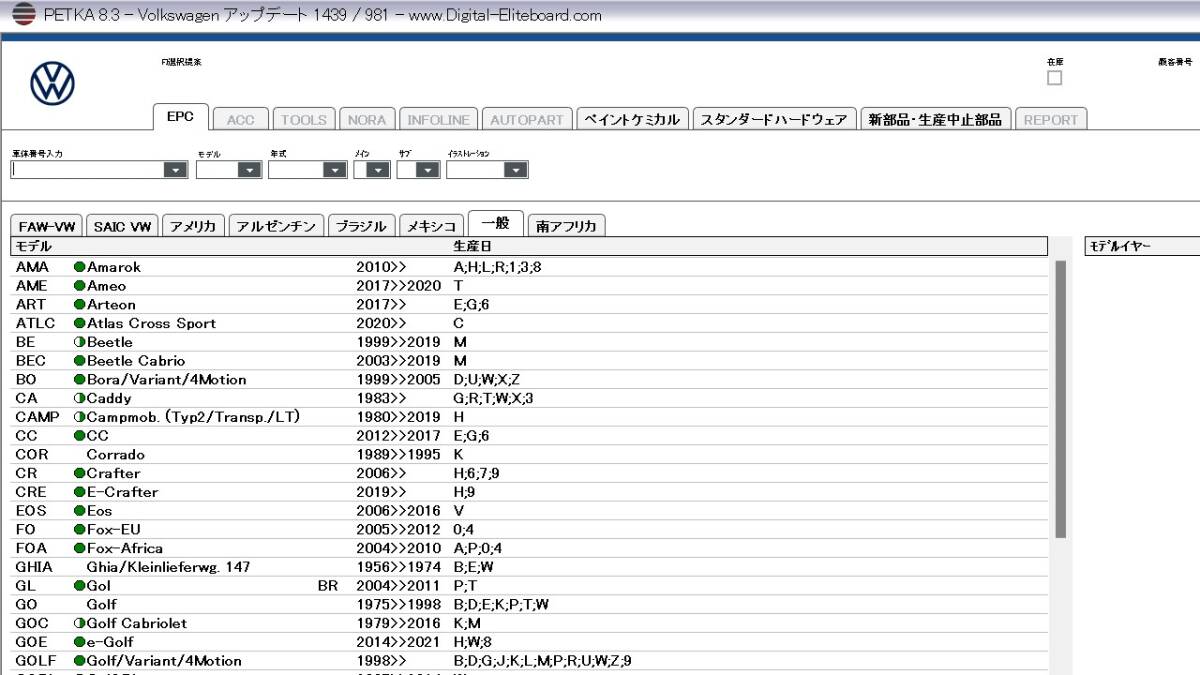Viewport: 1200px width, 675px height.
Task: Click the green dot next to Eos
Action: (79, 511)
